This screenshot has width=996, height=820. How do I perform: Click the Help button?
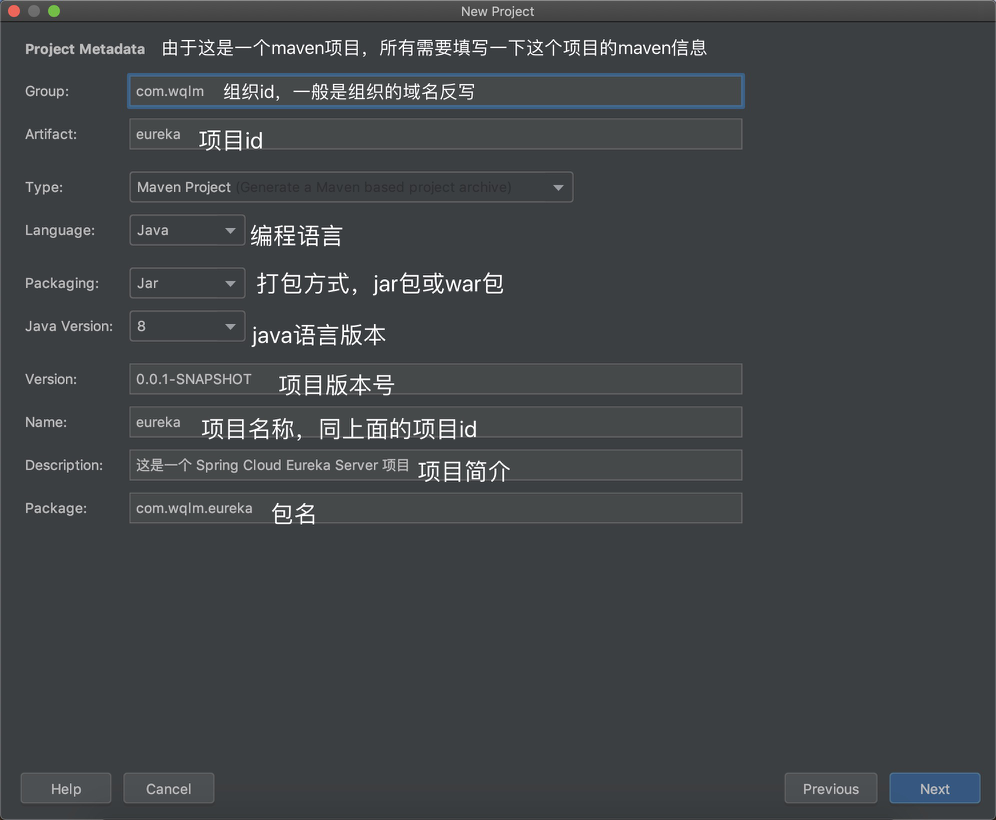(x=66, y=788)
